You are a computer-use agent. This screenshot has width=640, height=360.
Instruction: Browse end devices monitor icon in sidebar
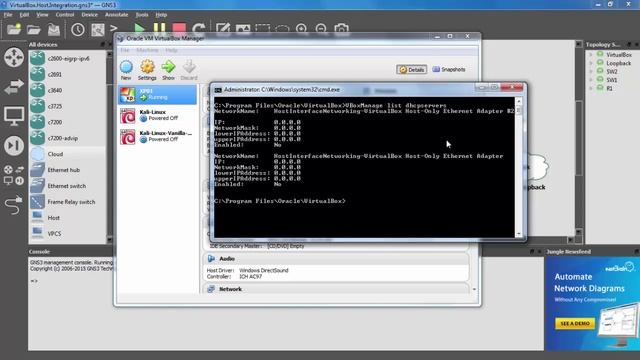point(14,116)
